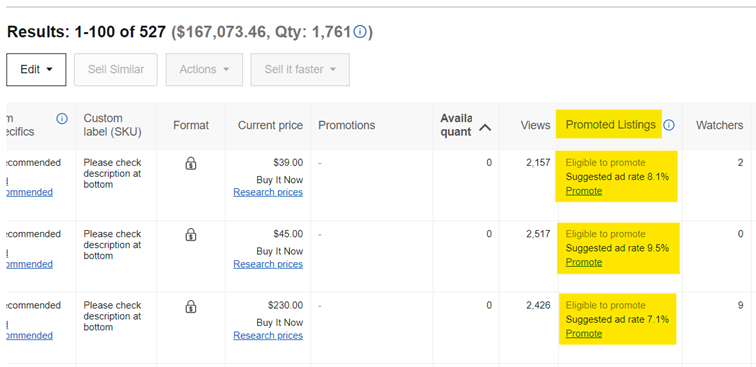
Task: Expand the Sell it faster dropdown
Action: [x=300, y=69]
